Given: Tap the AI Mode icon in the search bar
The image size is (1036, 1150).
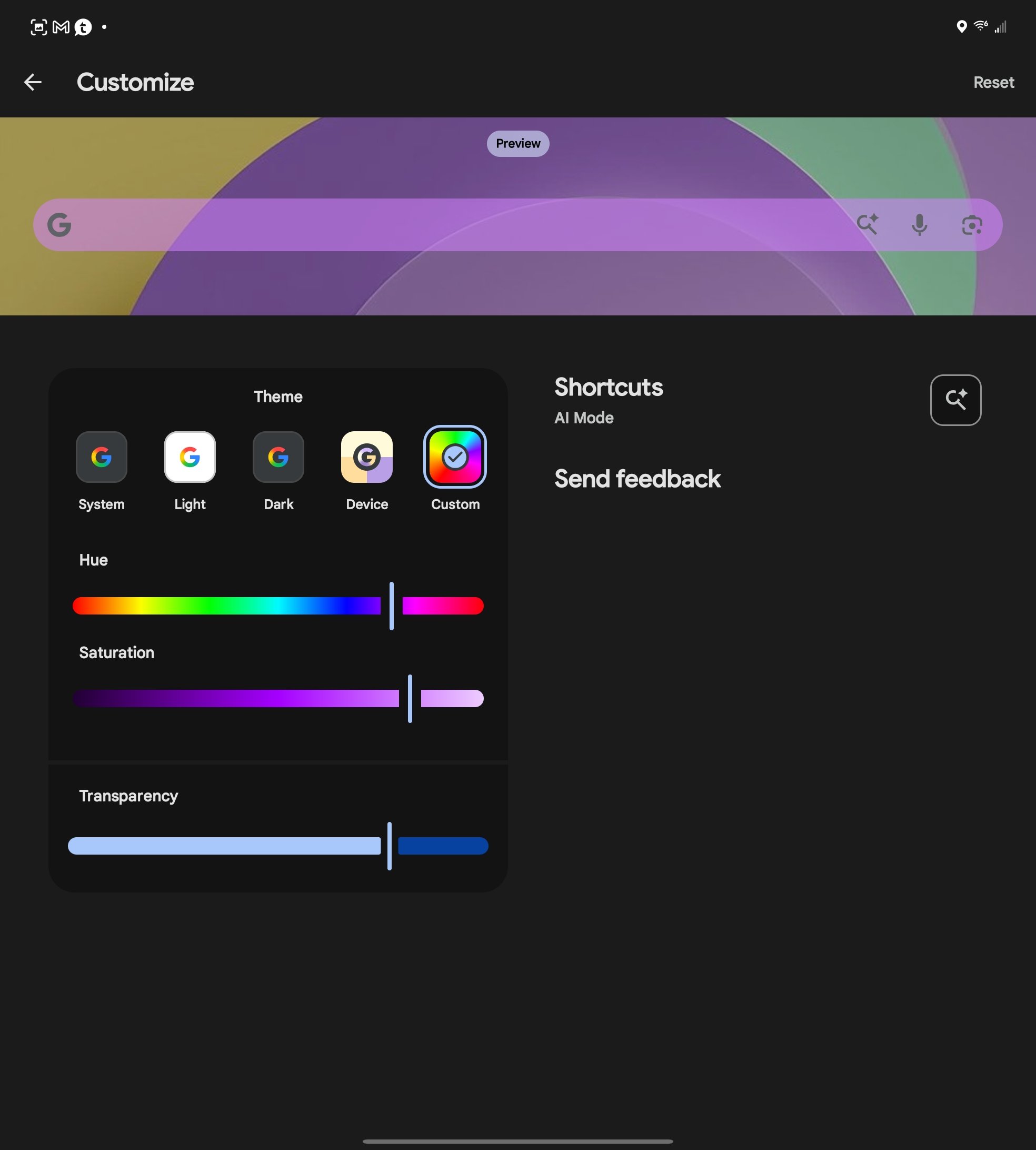Looking at the screenshot, I should tap(868, 225).
